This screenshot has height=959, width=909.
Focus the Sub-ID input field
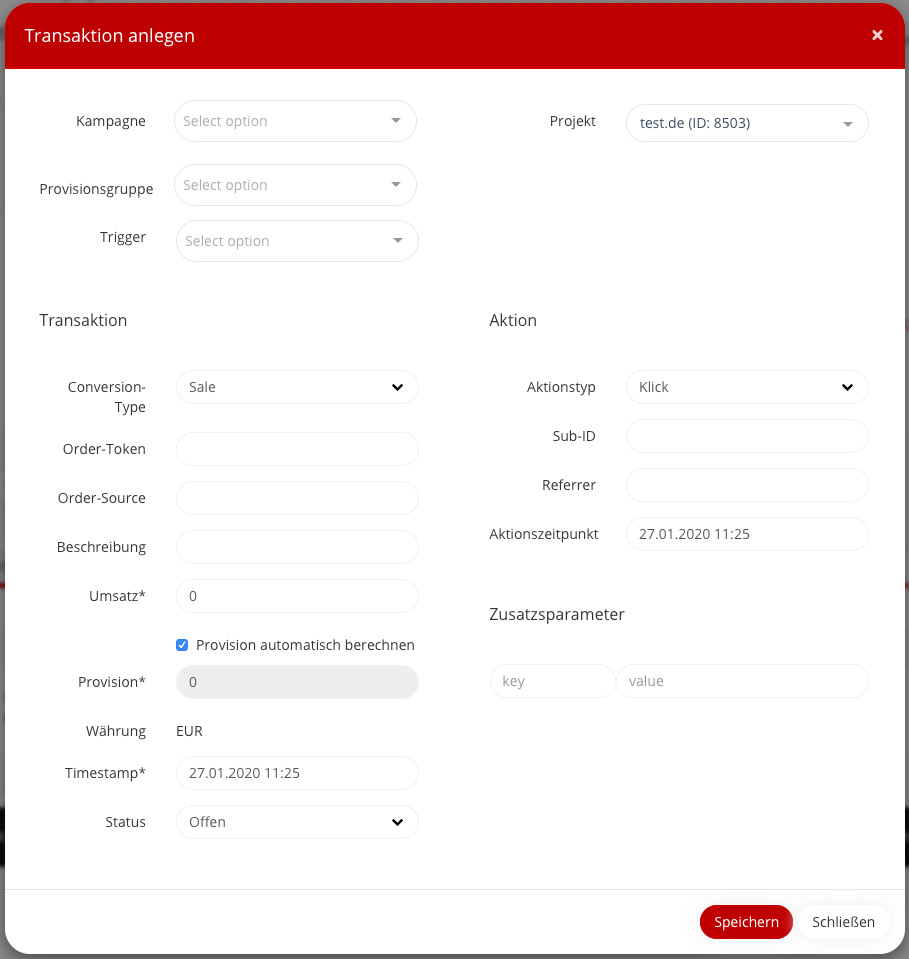747,436
